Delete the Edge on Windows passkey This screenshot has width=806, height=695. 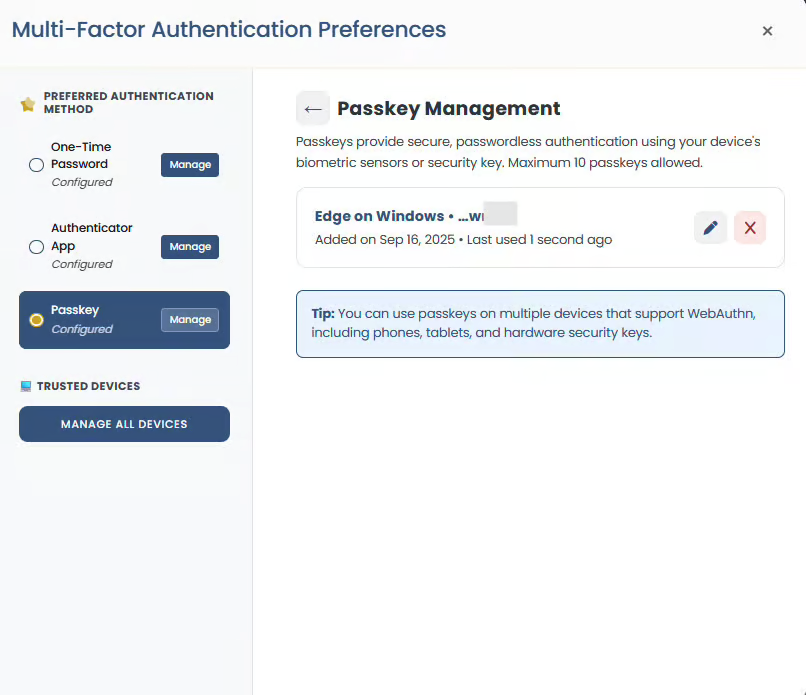750,227
